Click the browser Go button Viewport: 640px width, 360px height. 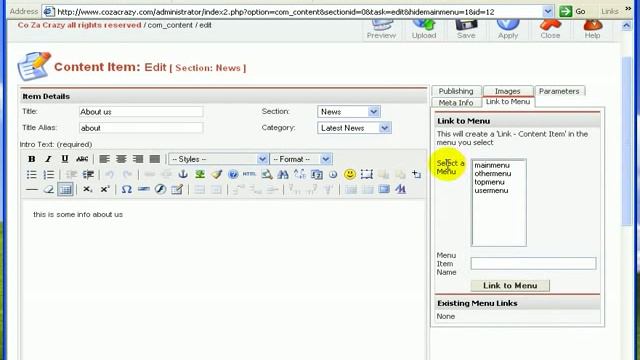click(x=573, y=11)
